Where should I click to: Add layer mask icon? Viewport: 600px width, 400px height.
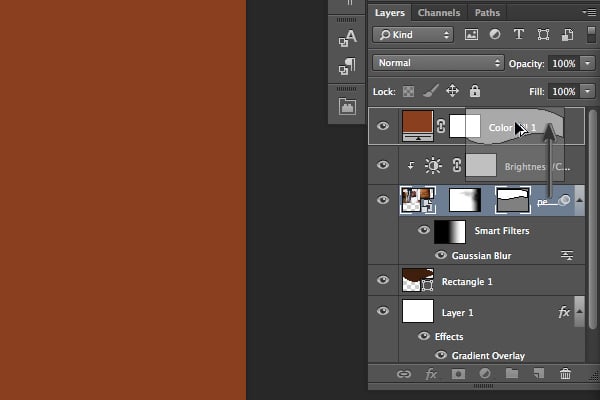458,374
